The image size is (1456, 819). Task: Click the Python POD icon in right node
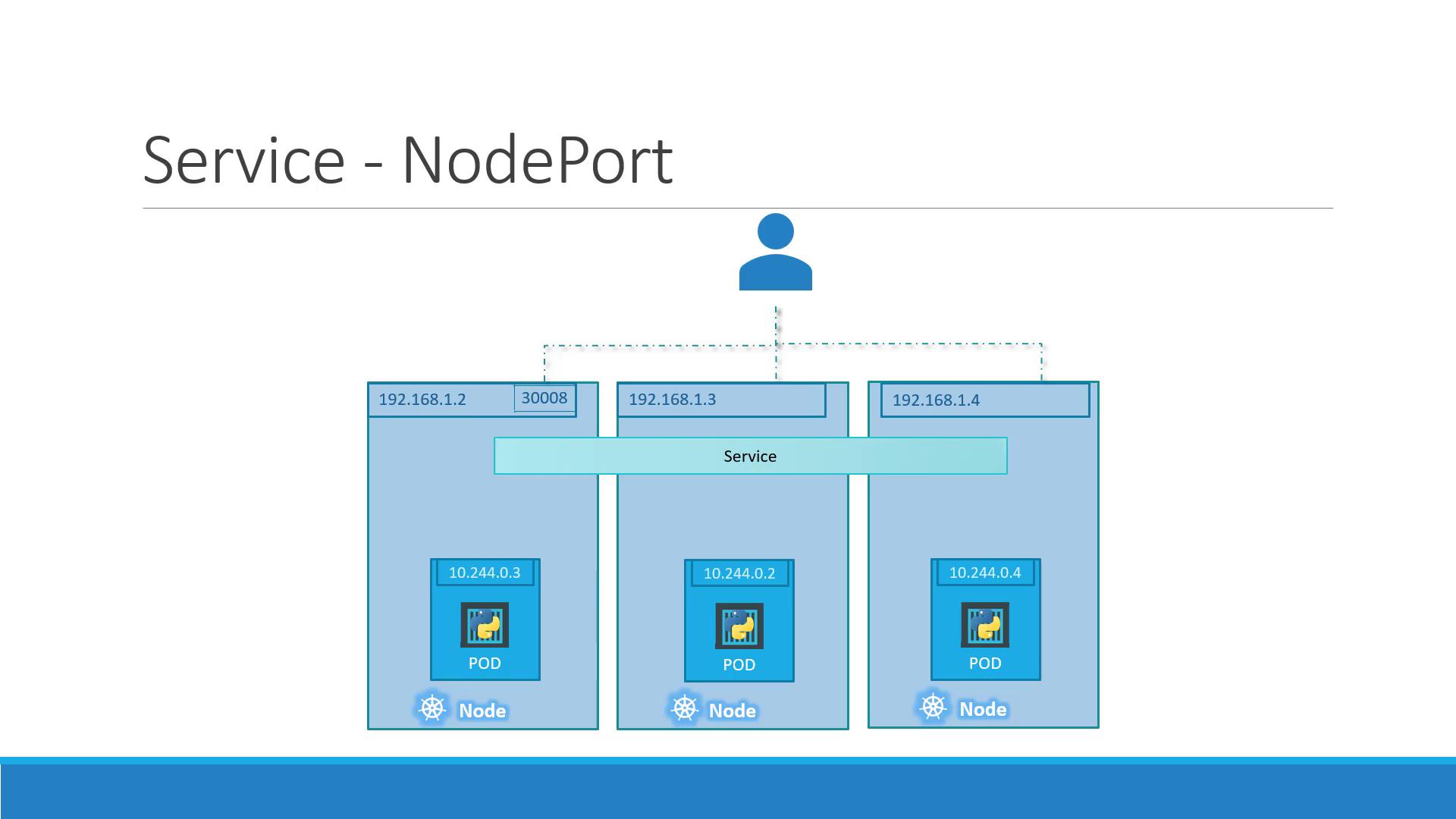click(x=984, y=623)
